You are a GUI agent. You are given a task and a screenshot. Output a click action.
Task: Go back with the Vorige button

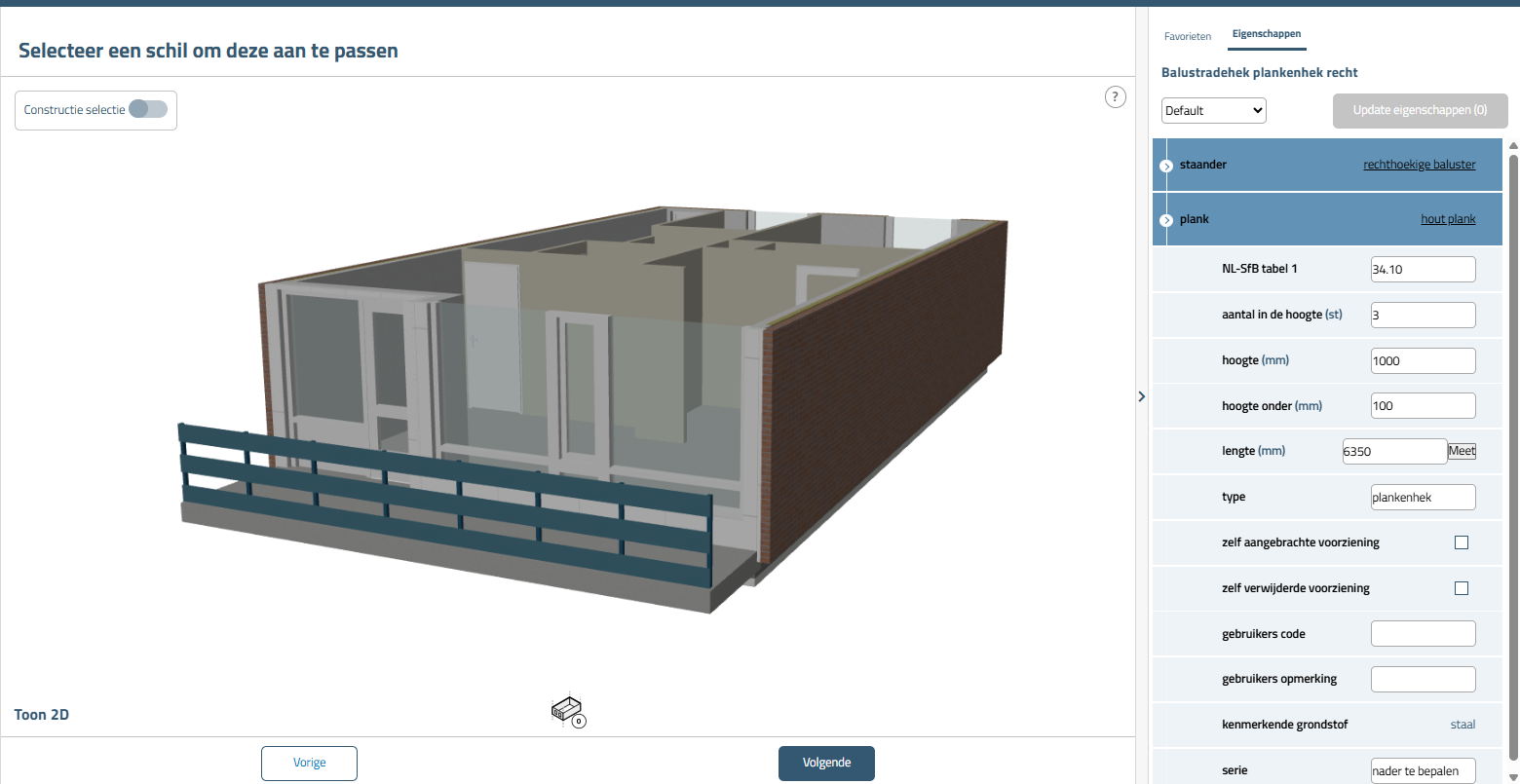click(x=309, y=763)
